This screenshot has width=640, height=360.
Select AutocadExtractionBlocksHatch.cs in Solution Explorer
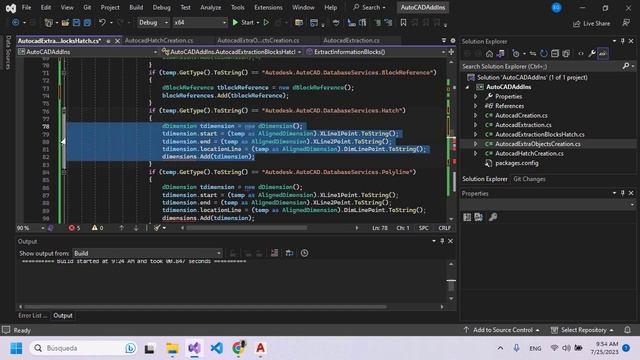(x=539, y=134)
